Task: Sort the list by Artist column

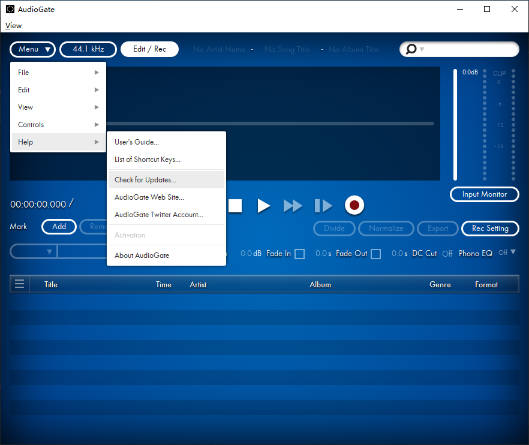Action: (x=198, y=284)
